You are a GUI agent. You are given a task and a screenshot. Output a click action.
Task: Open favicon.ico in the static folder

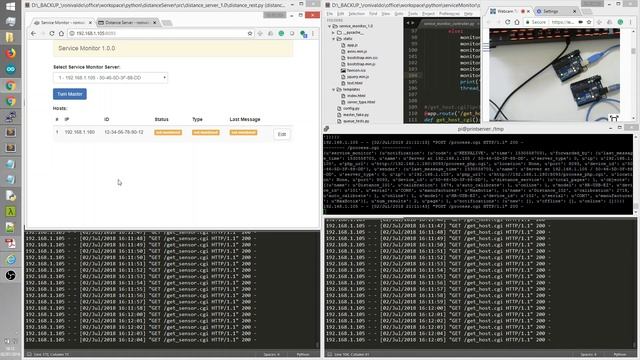[x=356, y=71]
